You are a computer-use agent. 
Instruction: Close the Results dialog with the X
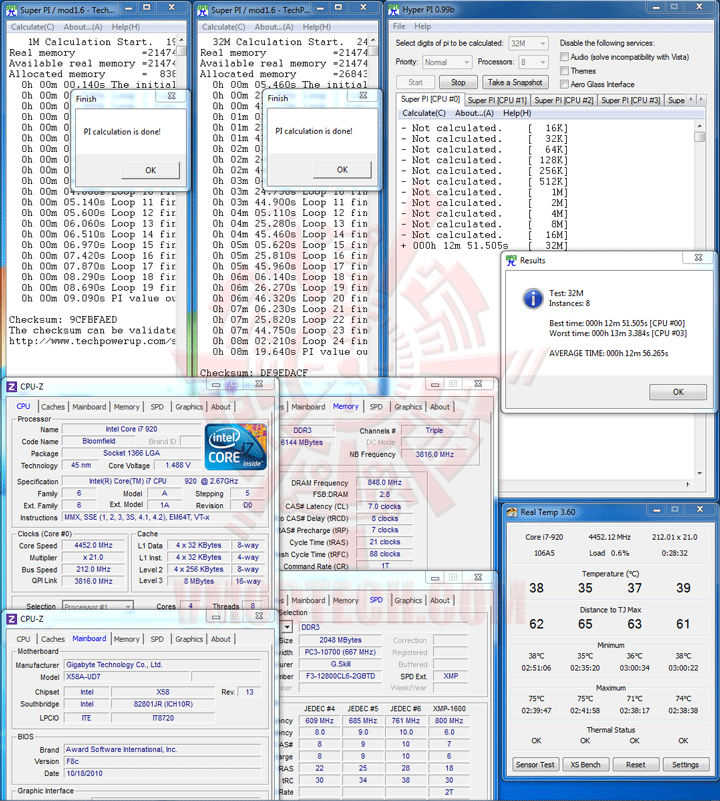click(x=698, y=257)
